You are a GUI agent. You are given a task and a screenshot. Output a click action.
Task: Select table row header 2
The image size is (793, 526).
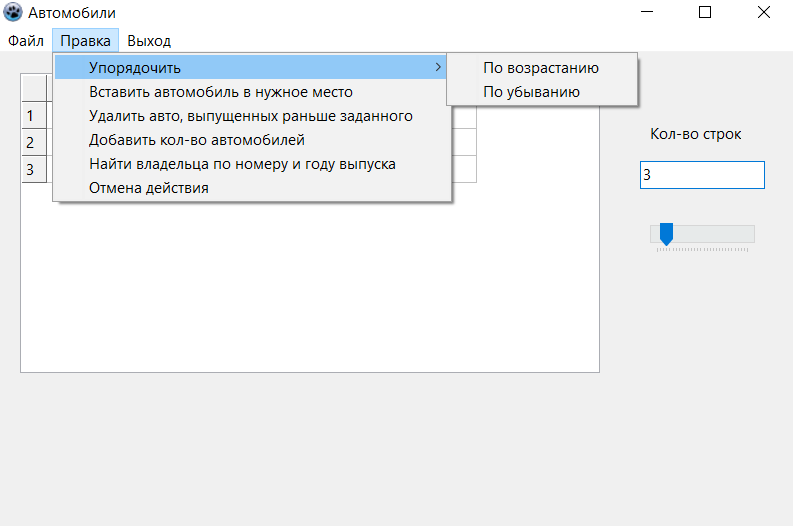pyautogui.click(x=34, y=142)
